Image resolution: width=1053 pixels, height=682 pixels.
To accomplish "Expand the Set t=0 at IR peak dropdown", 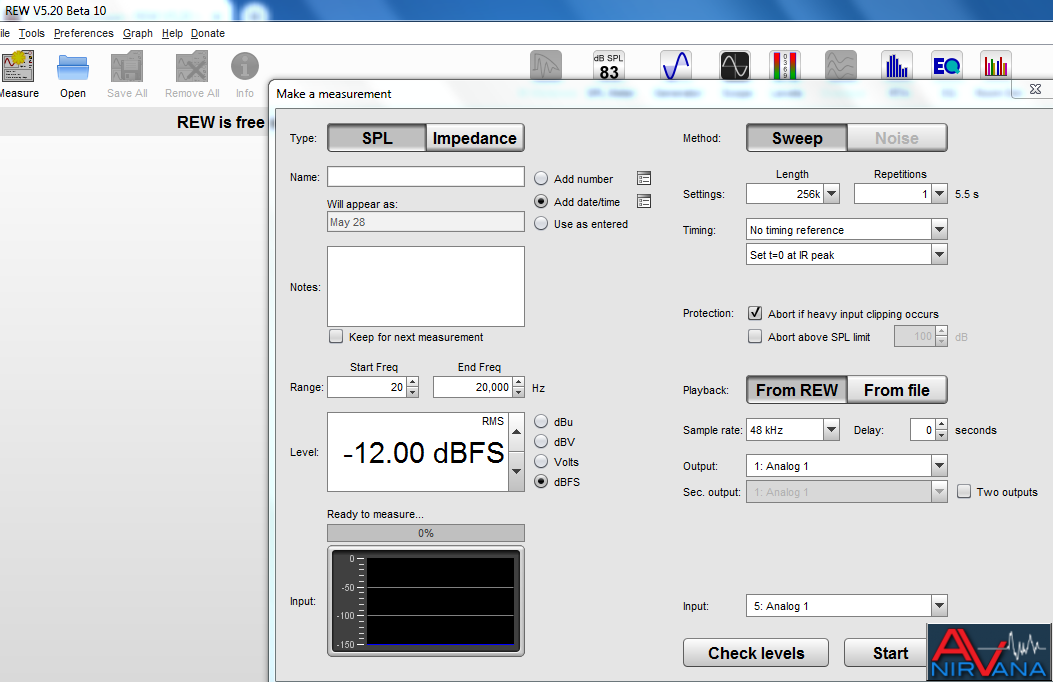I will tap(940, 254).
